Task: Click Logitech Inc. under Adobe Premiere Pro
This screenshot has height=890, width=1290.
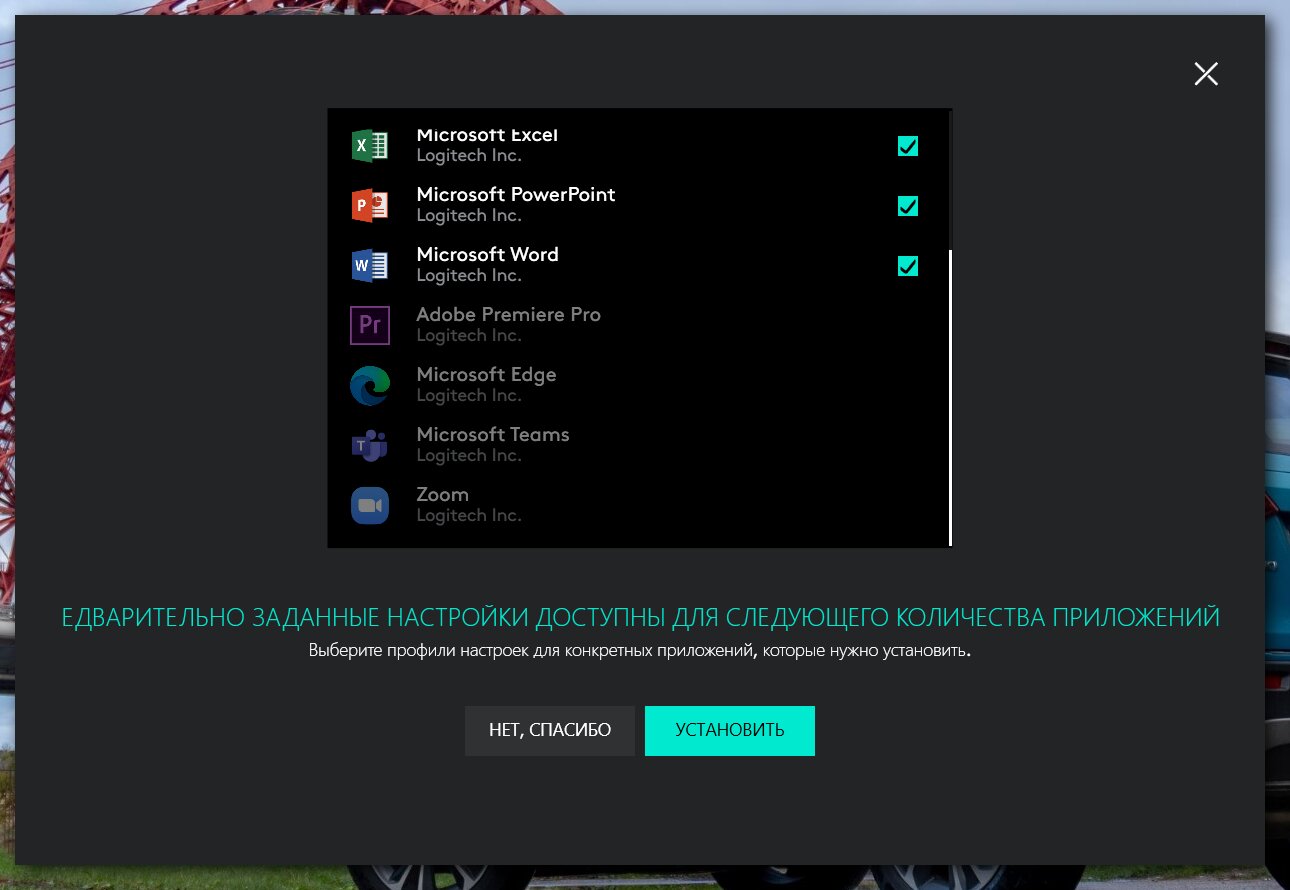Action: pyautogui.click(x=469, y=336)
